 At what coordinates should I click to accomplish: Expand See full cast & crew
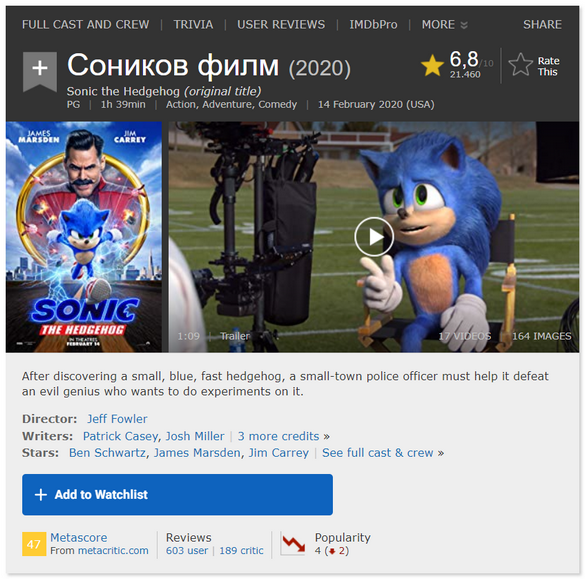(383, 453)
